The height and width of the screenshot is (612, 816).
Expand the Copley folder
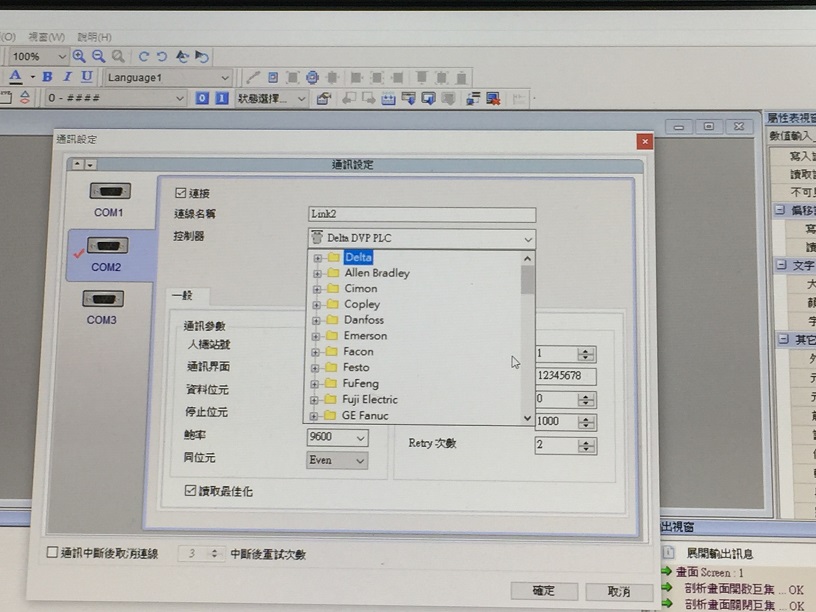pyautogui.click(x=316, y=305)
